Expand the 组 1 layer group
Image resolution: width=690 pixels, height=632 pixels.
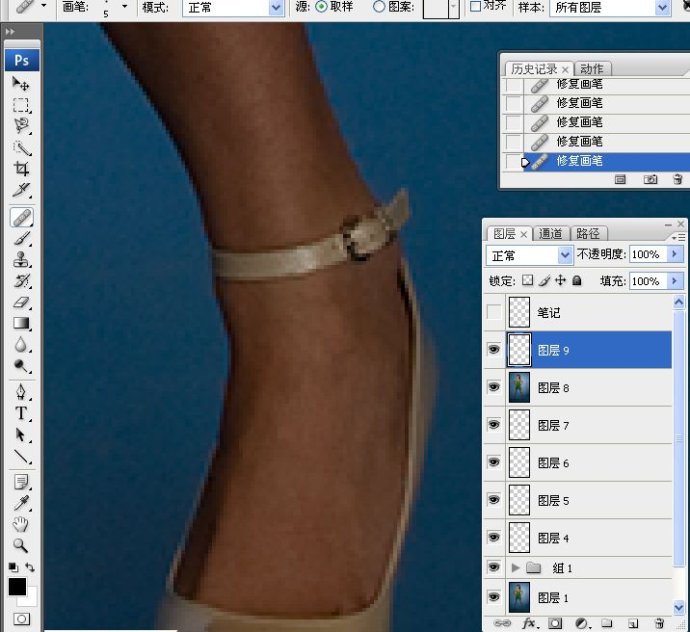515,568
